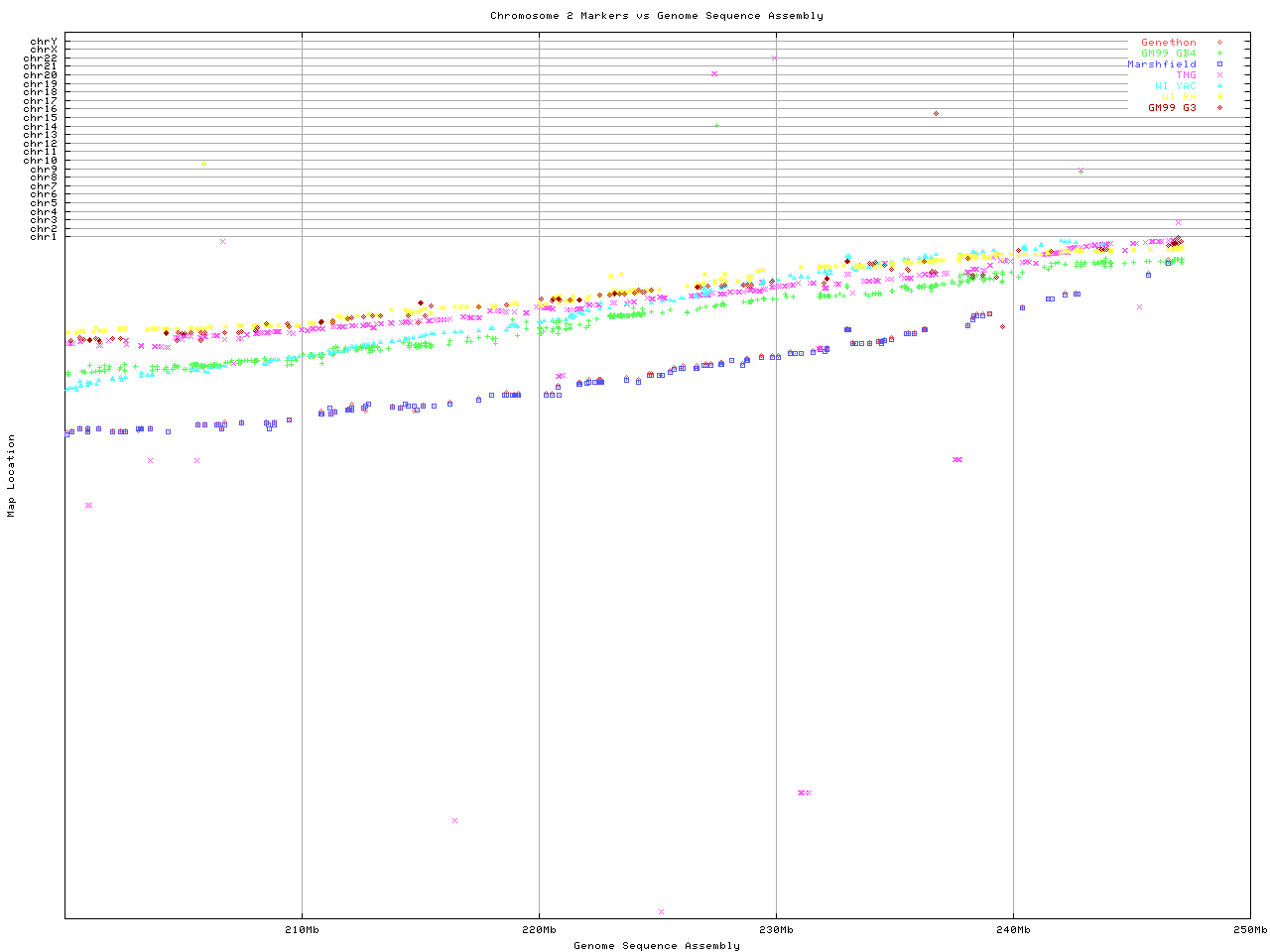Click the Genome Sequence Assembly x-axis title

pos(656,946)
